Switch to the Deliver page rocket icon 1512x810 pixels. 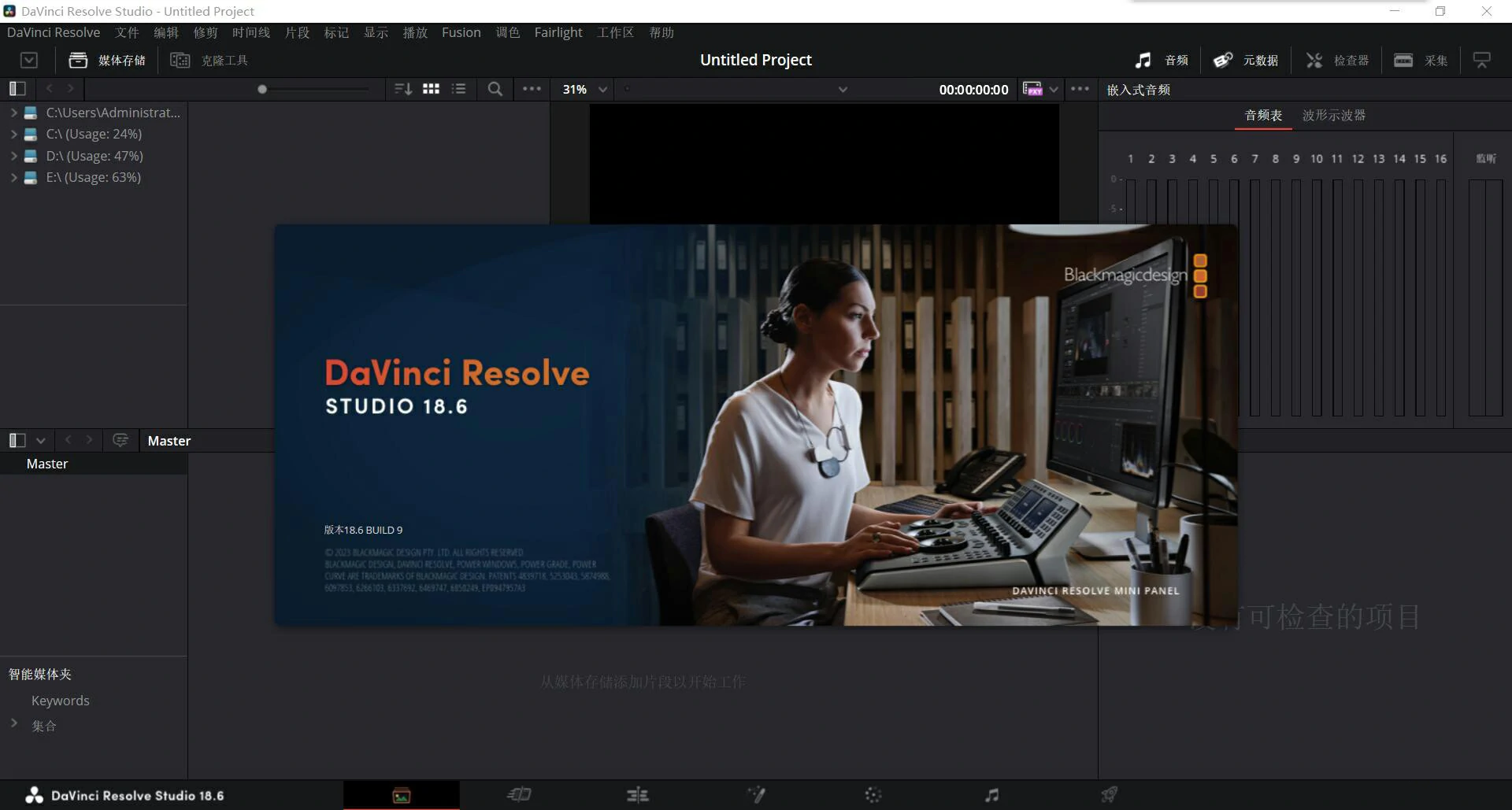coord(1110,795)
